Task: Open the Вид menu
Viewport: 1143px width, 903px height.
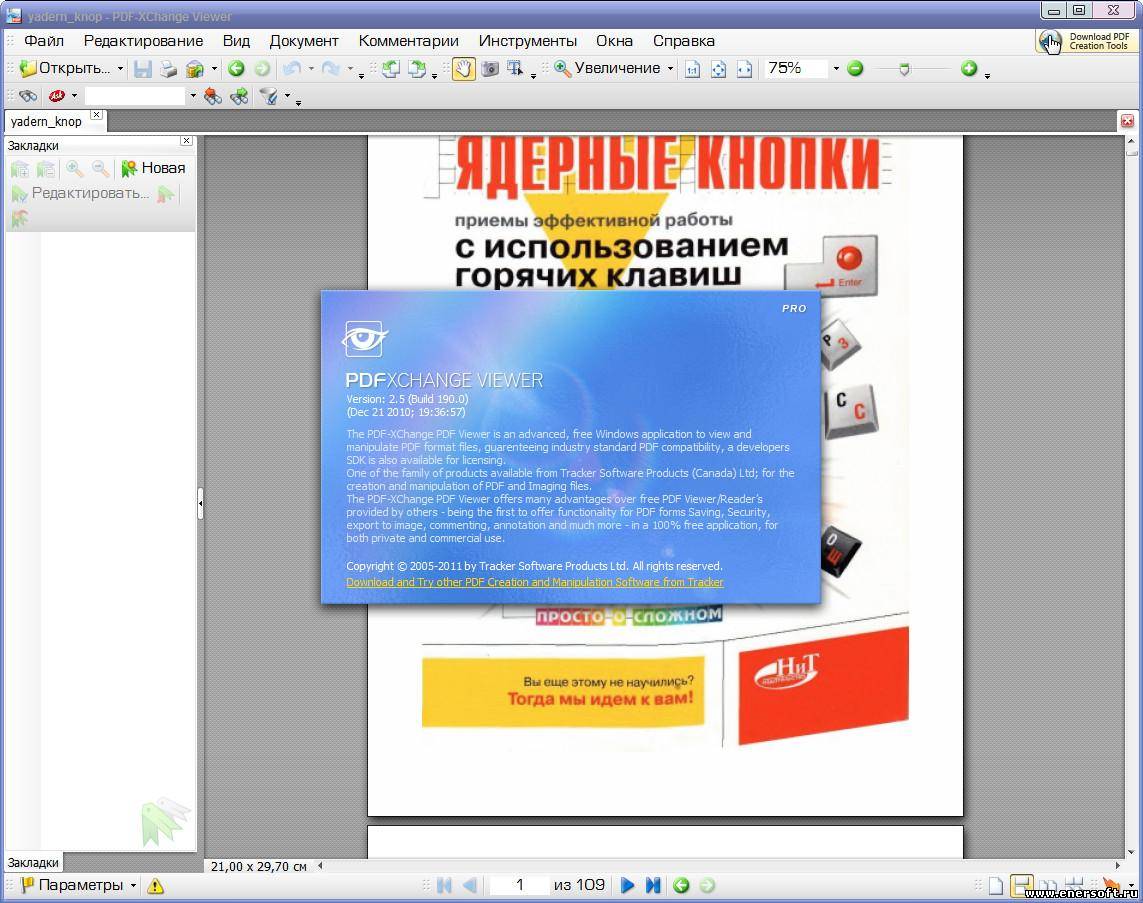Action: click(236, 41)
